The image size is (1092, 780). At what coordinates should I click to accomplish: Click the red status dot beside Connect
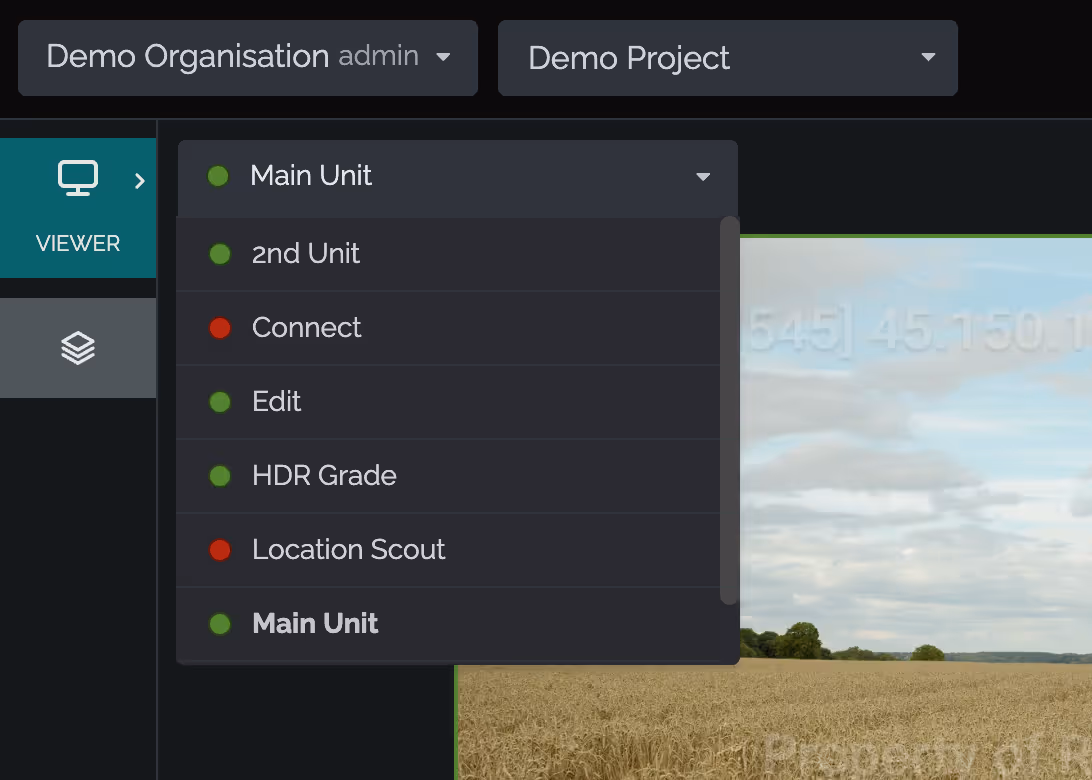tap(220, 328)
